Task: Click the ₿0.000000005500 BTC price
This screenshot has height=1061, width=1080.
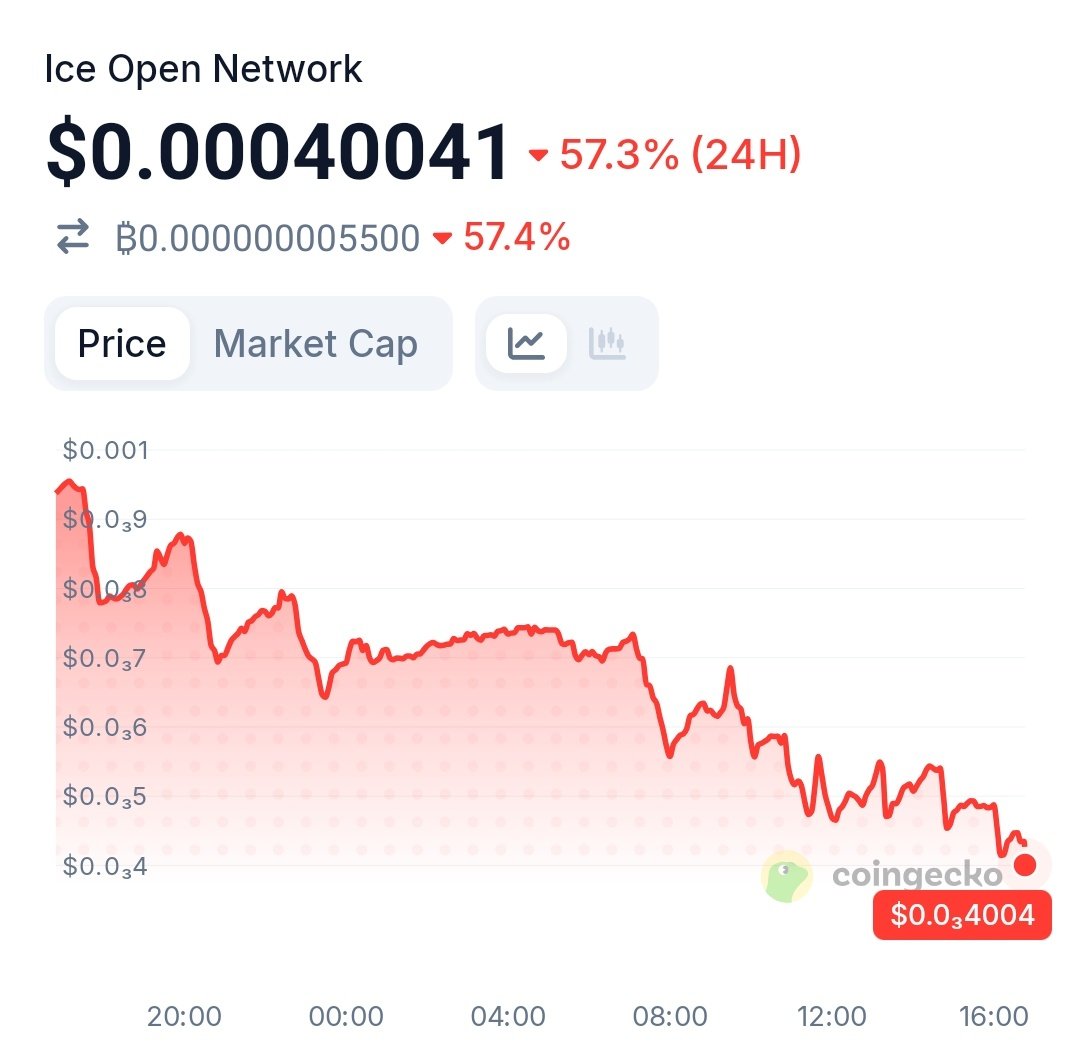Action: pos(267,239)
